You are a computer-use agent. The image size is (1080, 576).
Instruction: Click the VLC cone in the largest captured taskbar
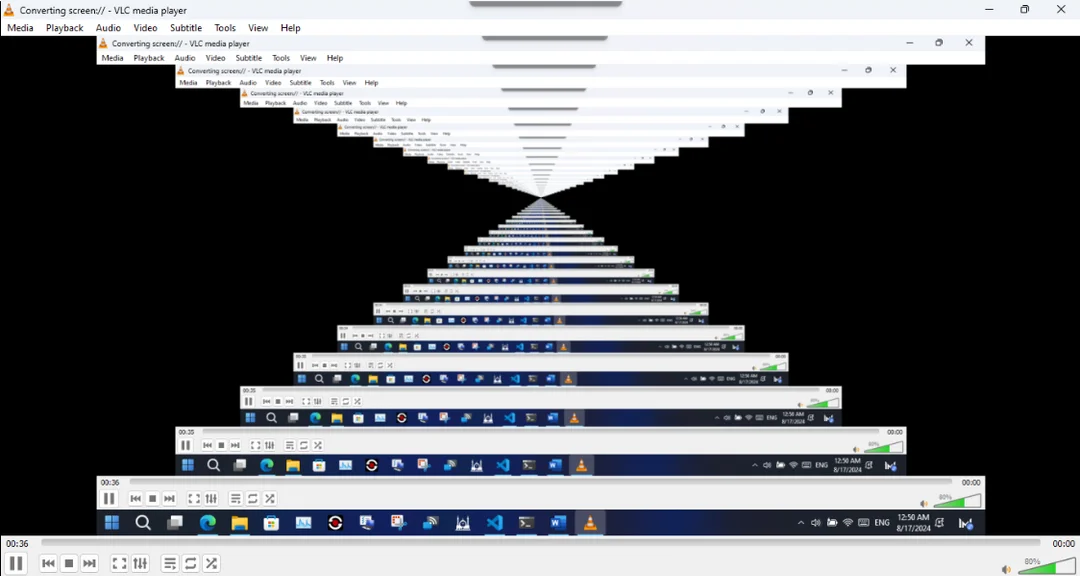tap(590, 523)
